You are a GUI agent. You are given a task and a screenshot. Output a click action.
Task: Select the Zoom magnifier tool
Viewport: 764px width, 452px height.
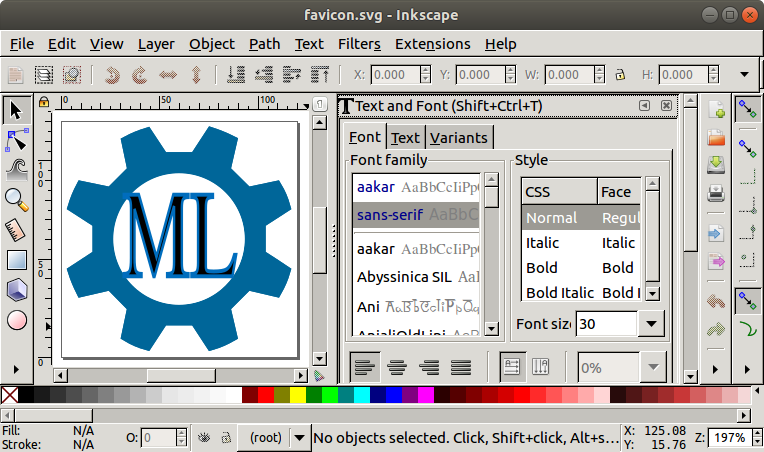coord(17,200)
